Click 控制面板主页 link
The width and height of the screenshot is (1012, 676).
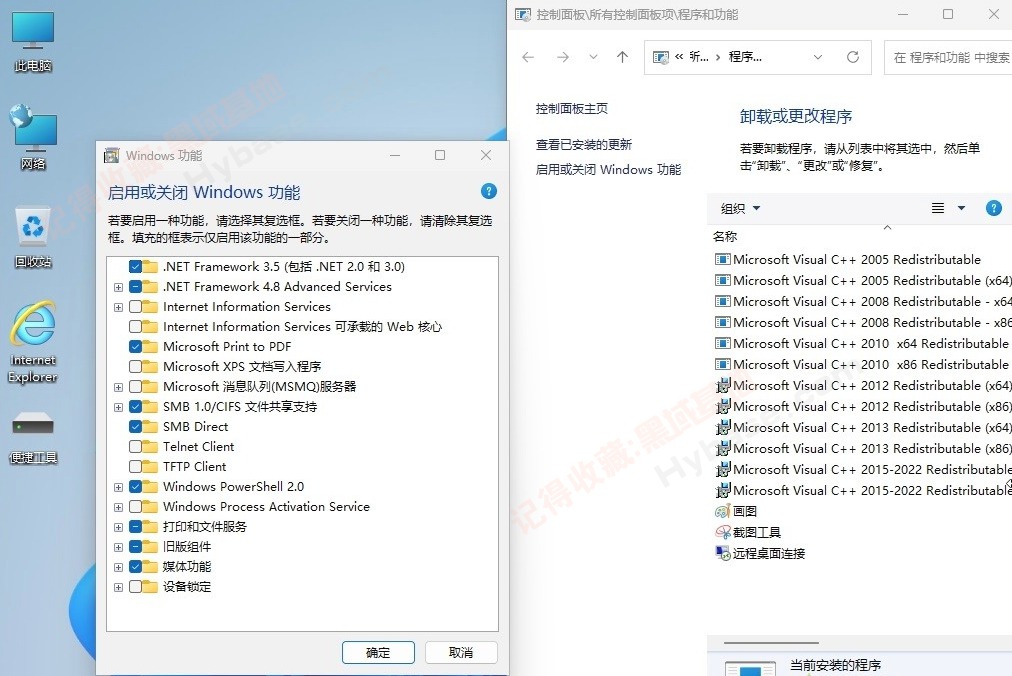[571, 108]
